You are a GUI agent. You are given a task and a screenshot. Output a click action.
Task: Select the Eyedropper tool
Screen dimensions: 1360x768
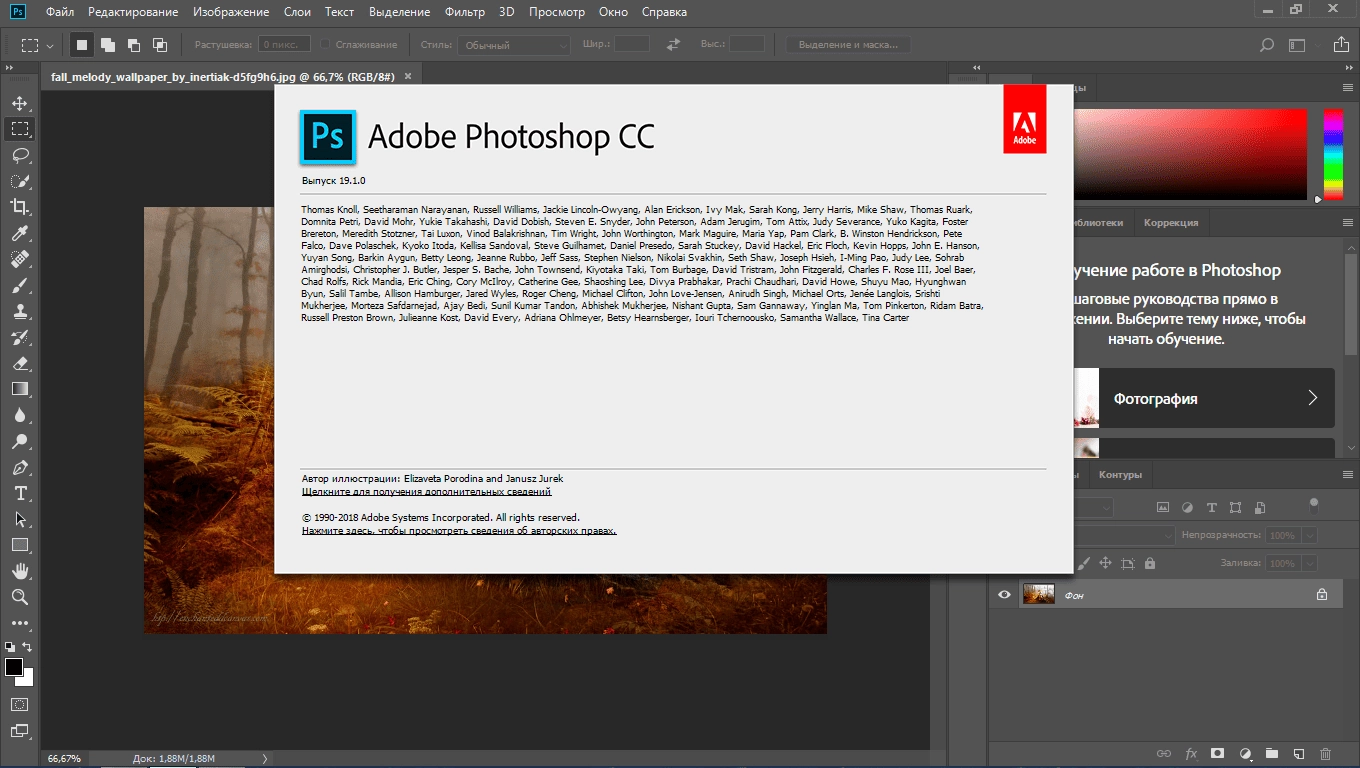pos(20,233)
